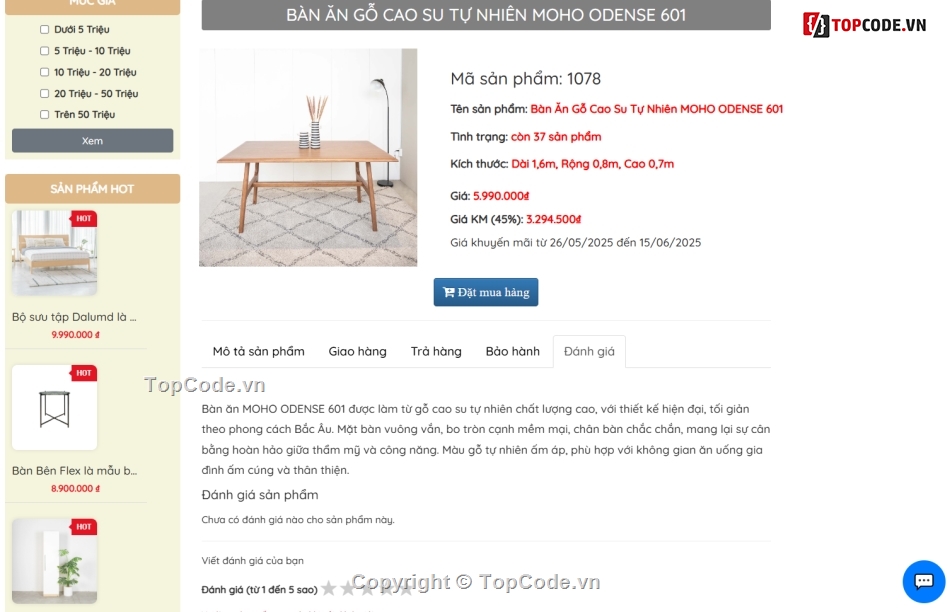Click the cart icon in order button
This screenshot has height=612, width=950.
point(448,292)
